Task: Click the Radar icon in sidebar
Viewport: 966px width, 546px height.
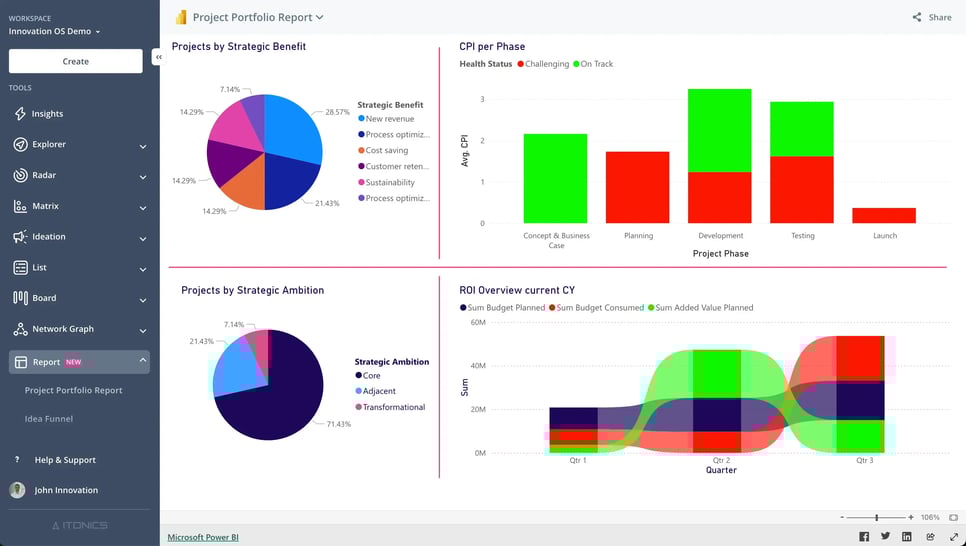Action: coord(20,176)
